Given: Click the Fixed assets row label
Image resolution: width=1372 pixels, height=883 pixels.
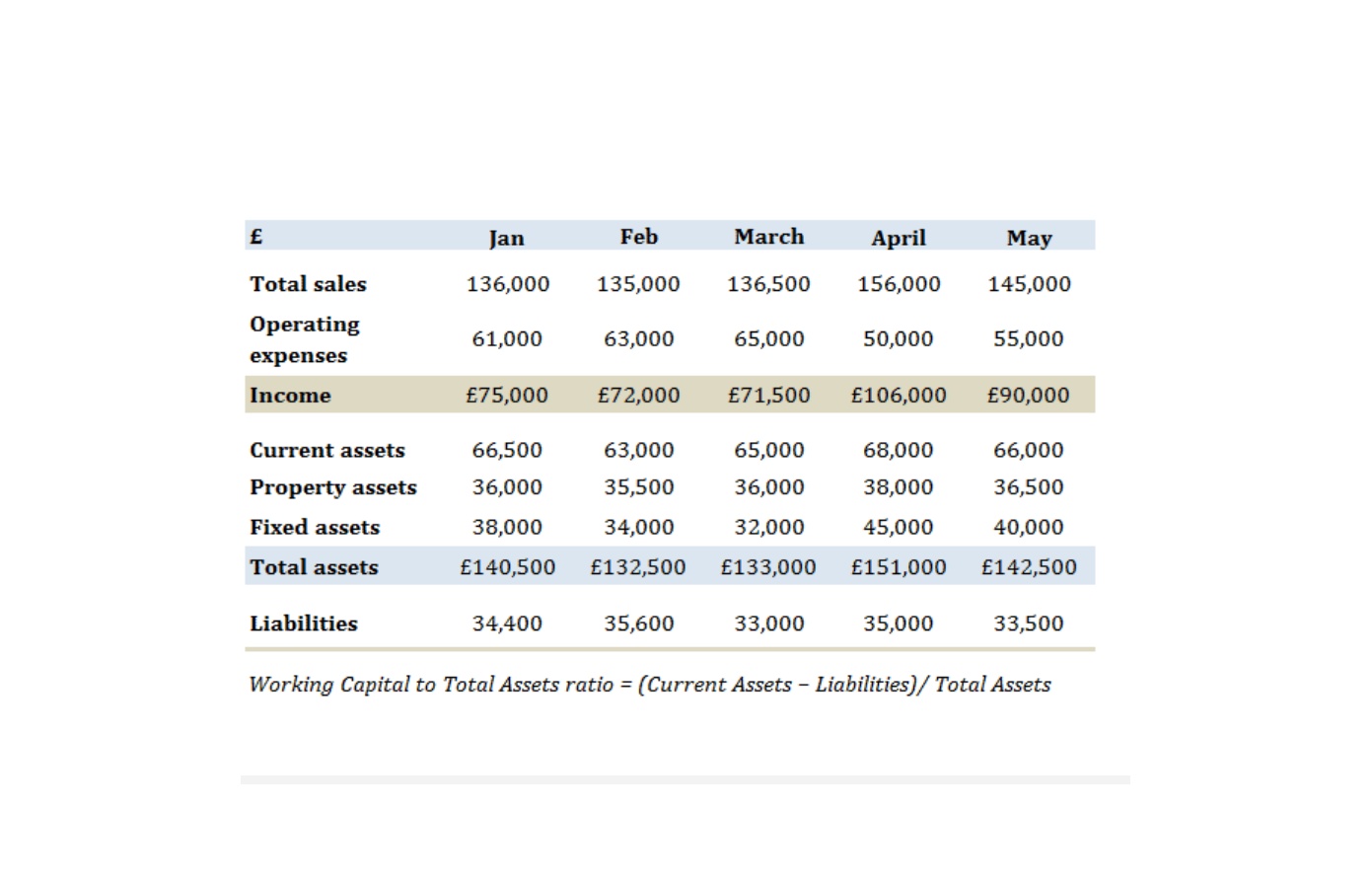Looking at the screenshot, I should [315, 528].
